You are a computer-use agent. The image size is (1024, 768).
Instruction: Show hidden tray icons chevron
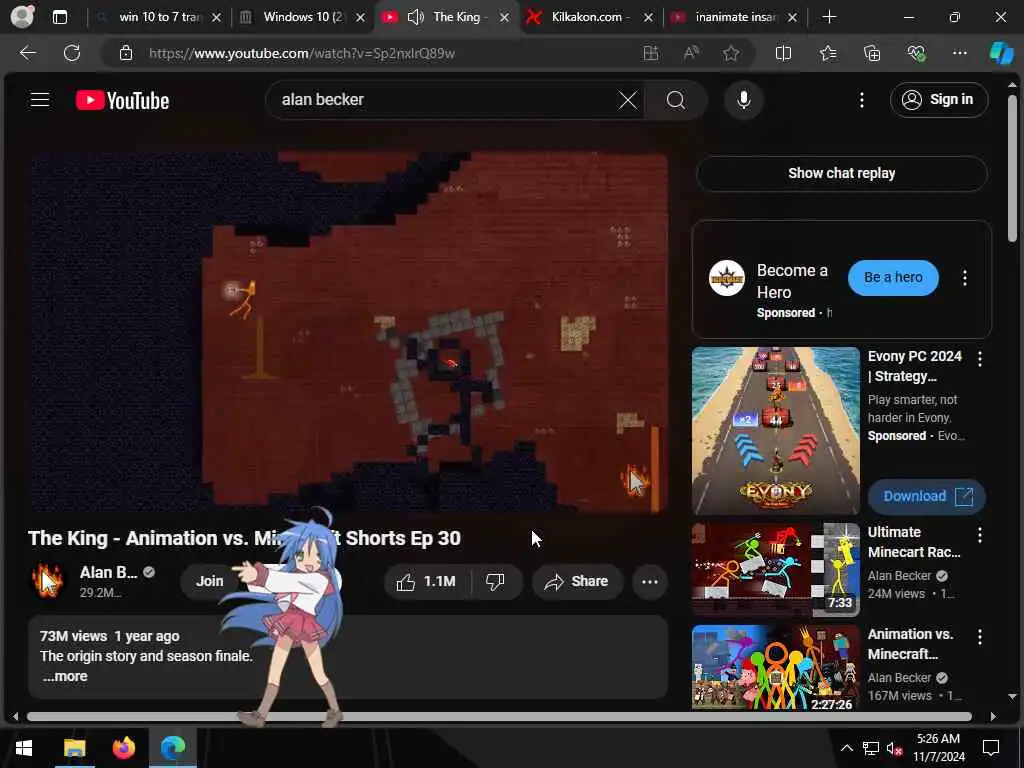pyautogui.click(x=846, y=748)
